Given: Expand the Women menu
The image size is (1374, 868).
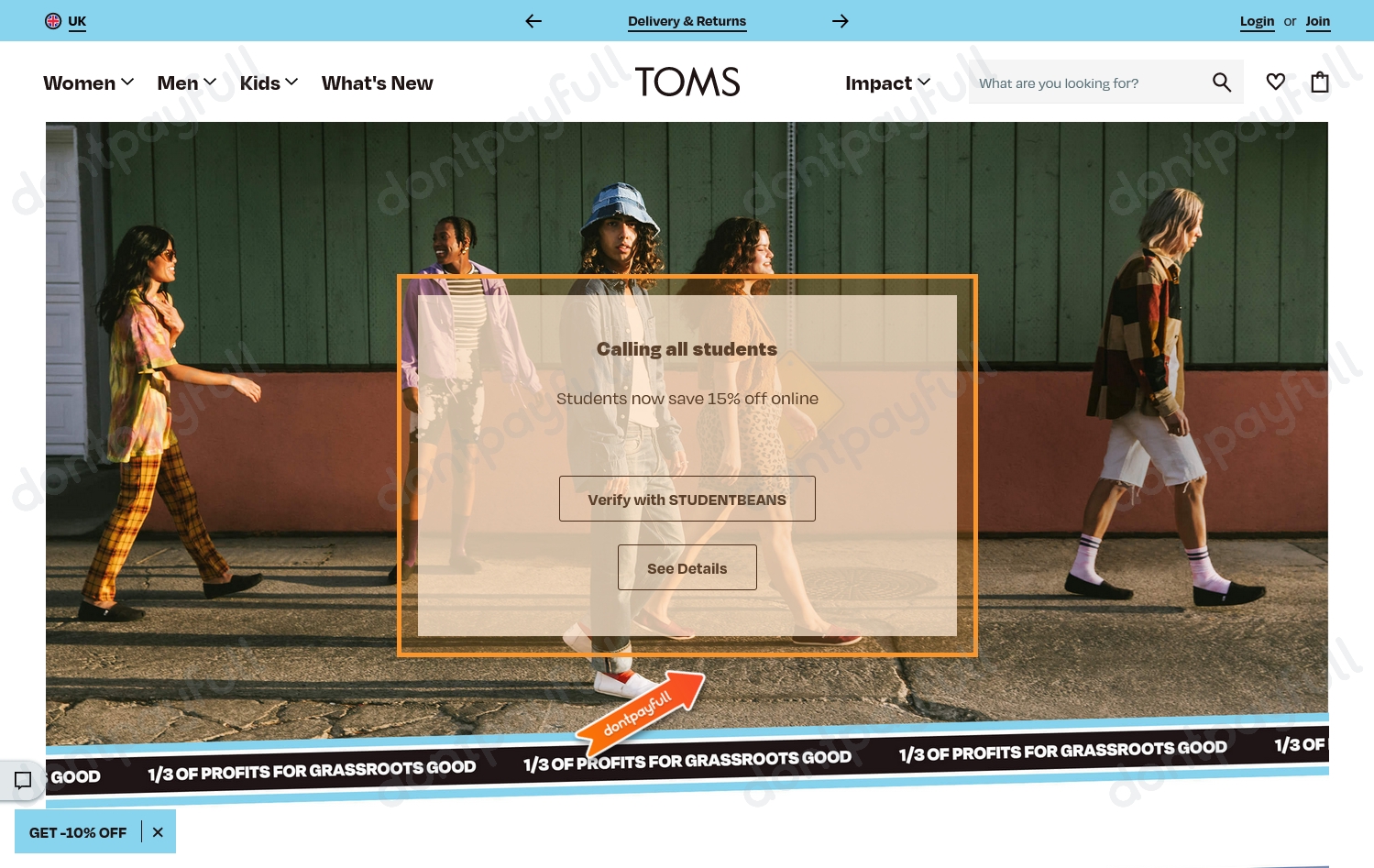Looking at the screenshot, I should pyautogui.click(x=89, y=83).
